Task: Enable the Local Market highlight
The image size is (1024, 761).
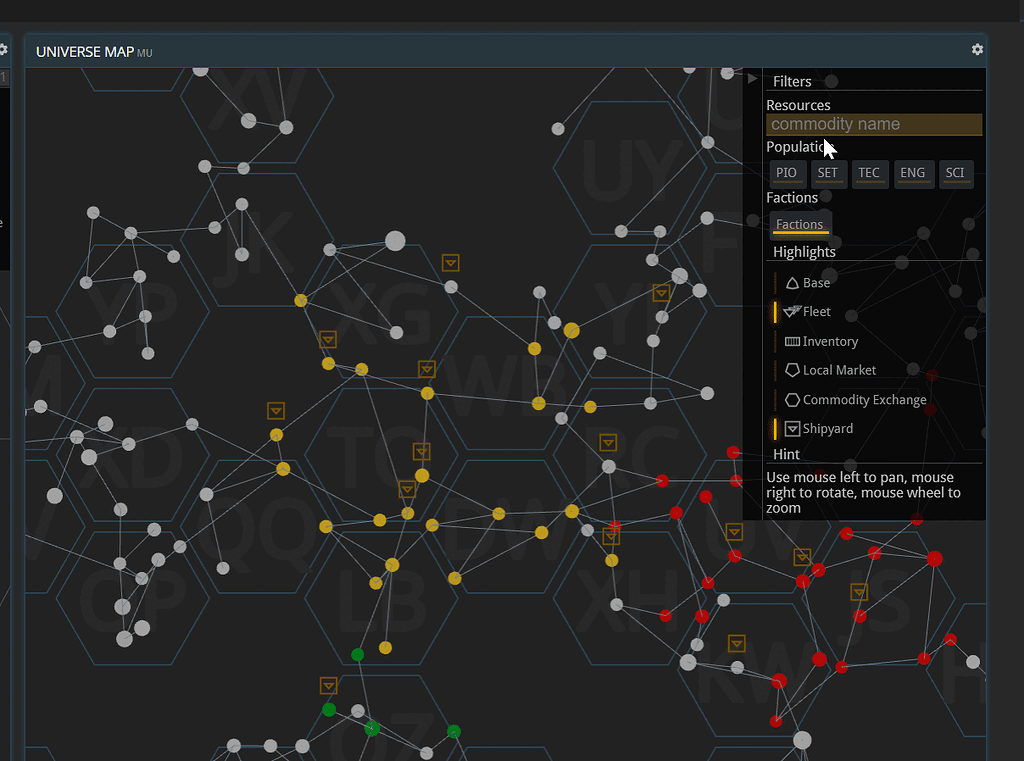Action: (x=830, y=370)
